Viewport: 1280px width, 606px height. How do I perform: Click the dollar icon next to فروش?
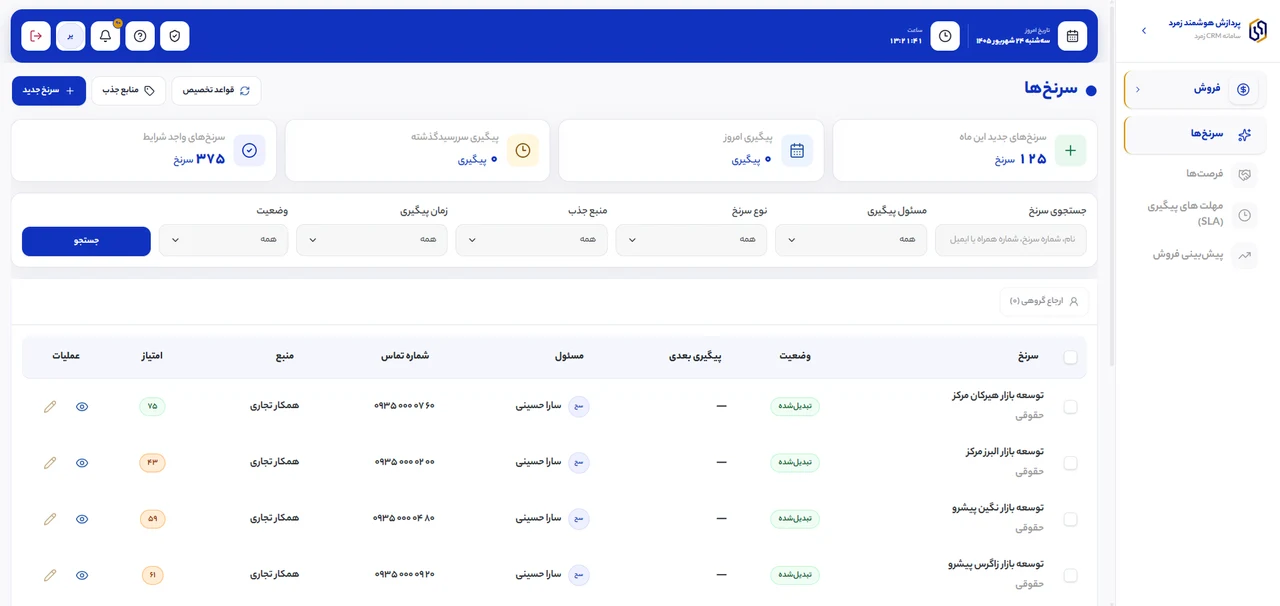click(1243, 89)
